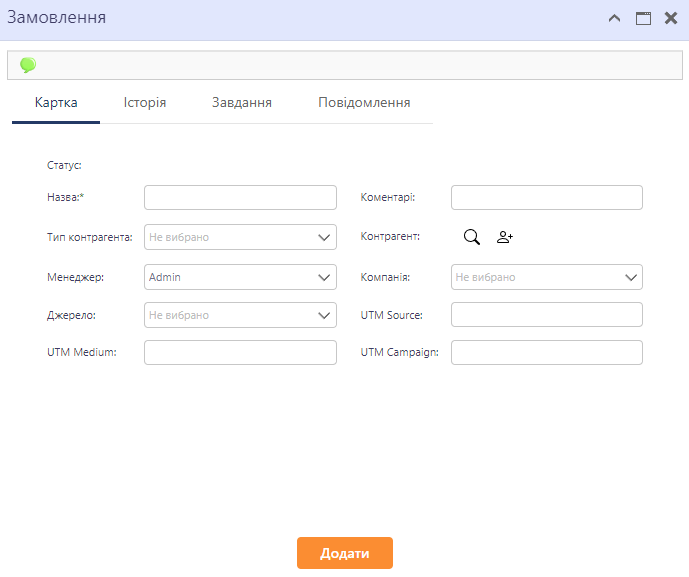Click the add new contractor icon
This screenshot has height=577, width=689.
point(505,237)
